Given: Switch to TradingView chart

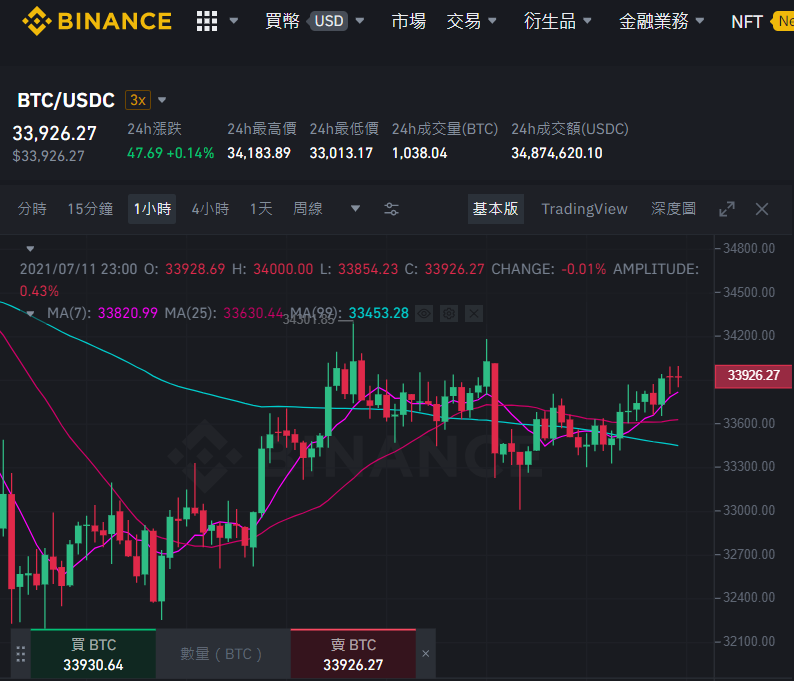Looking at the screenshot, I should (584, 209).
